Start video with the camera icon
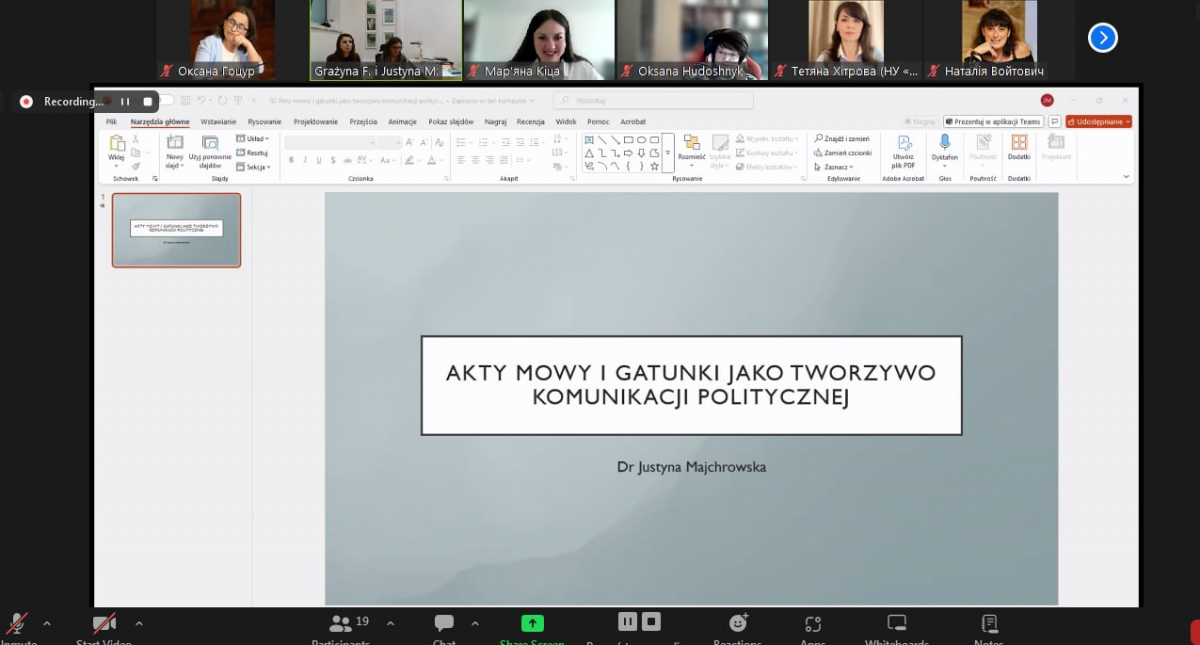Screen dimensions: 1200x645 coord(104,624)
